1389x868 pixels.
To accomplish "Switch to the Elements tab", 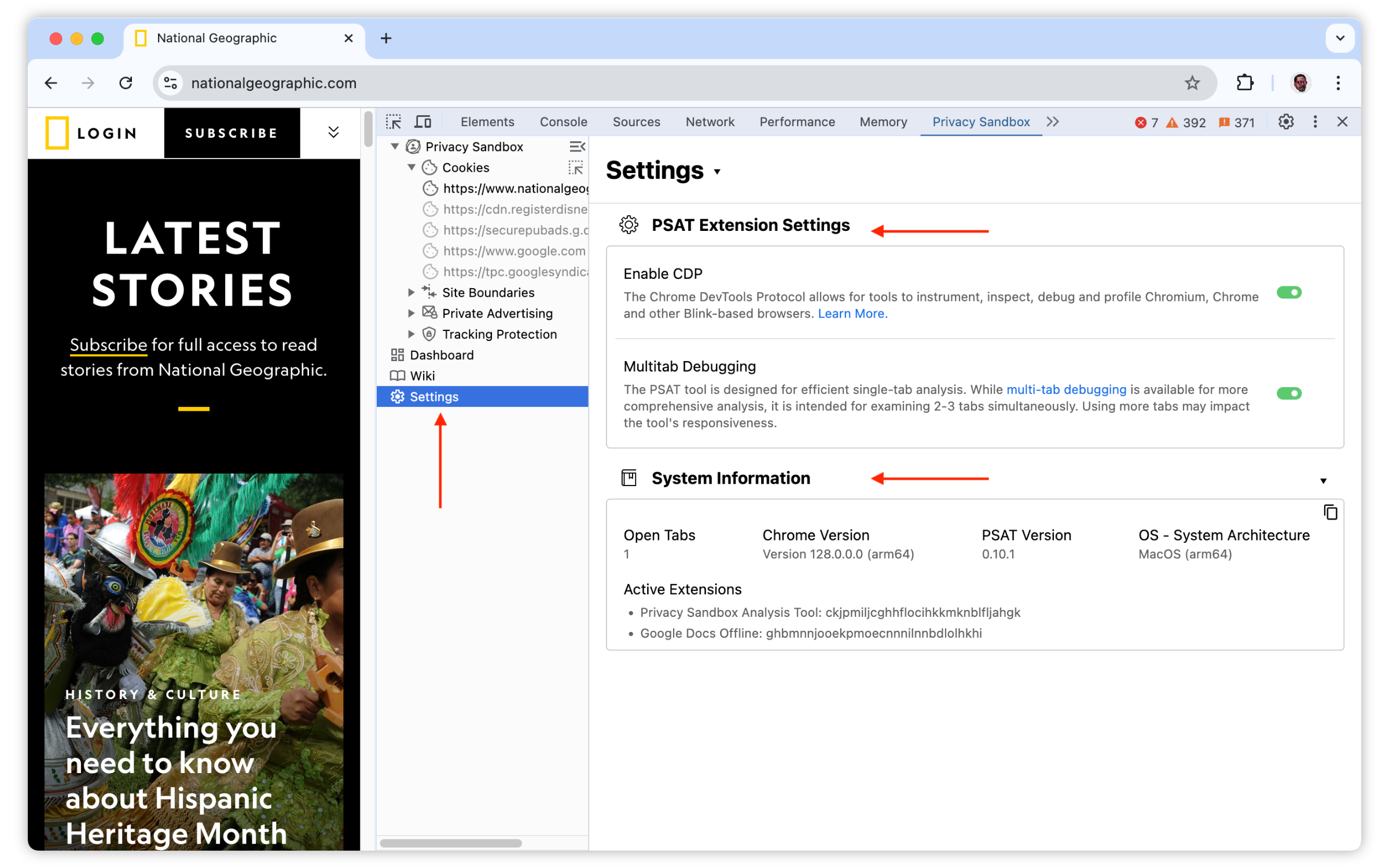I will pos(487,122).
